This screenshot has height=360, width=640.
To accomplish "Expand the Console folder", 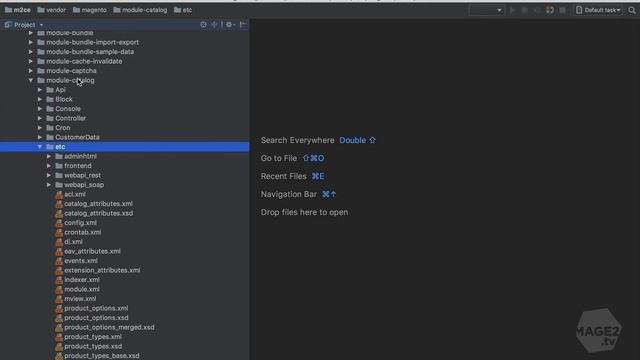I will (40, 109).
